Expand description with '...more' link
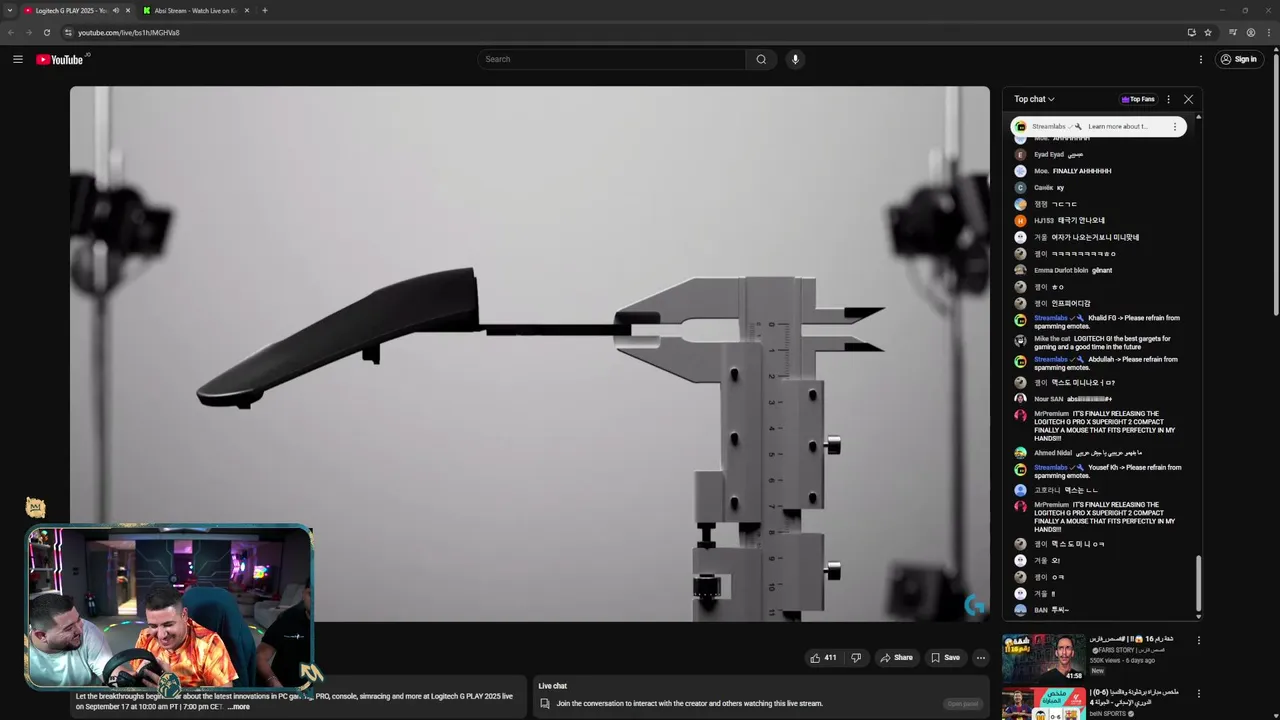Viewport: 1280px width, 720px height. [239, 707]
